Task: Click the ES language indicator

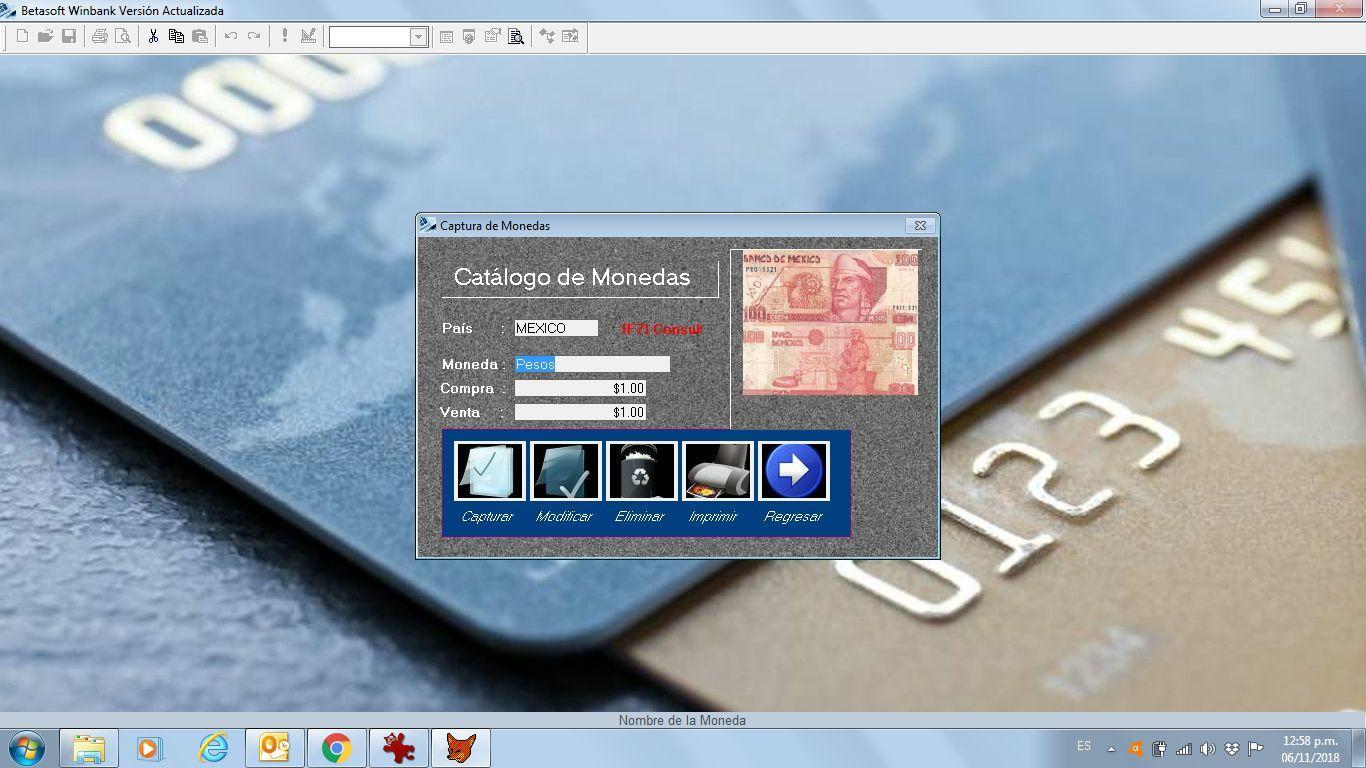Action: click(x=1084, y=746)
